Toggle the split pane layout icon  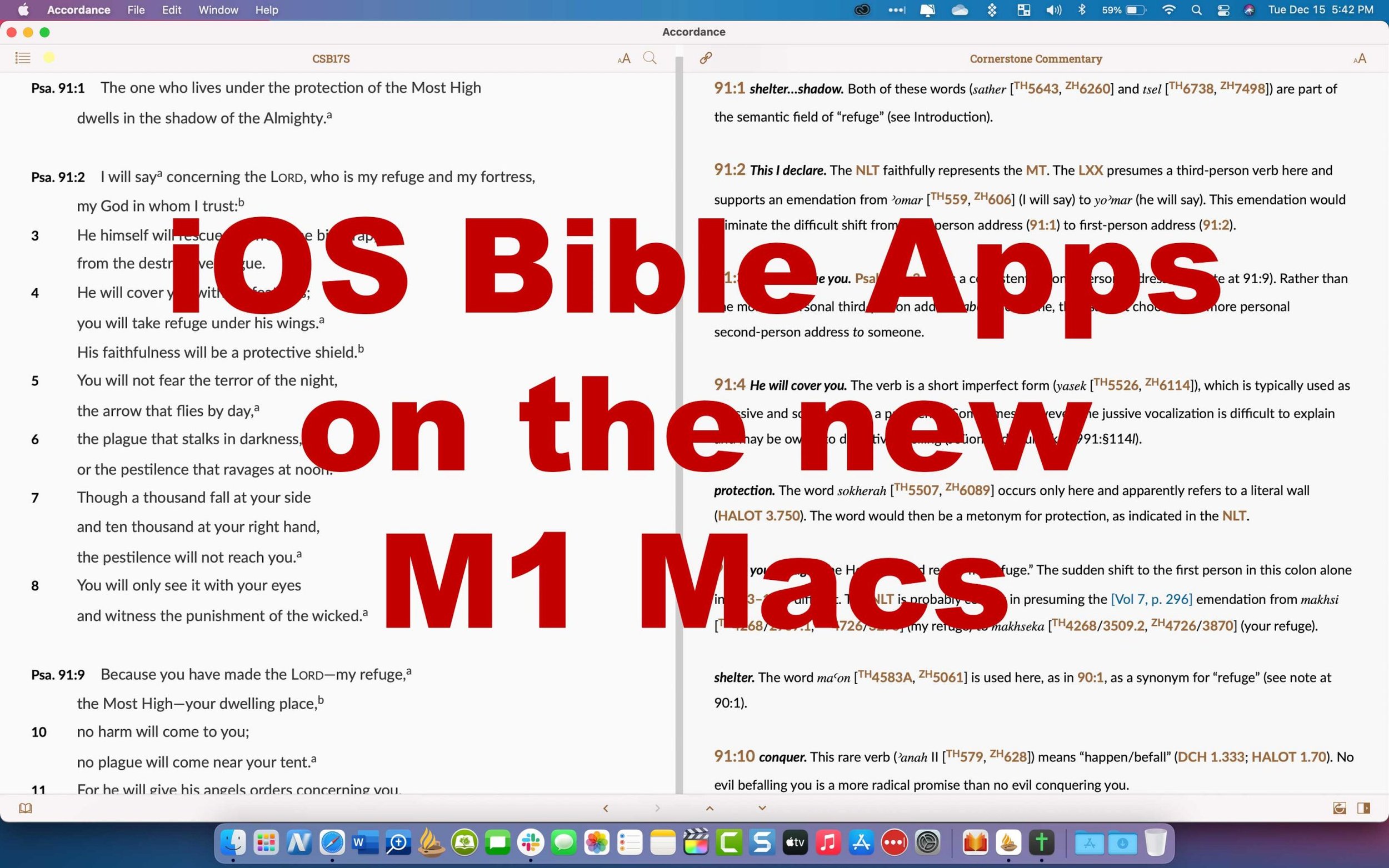pos(1364,808)
